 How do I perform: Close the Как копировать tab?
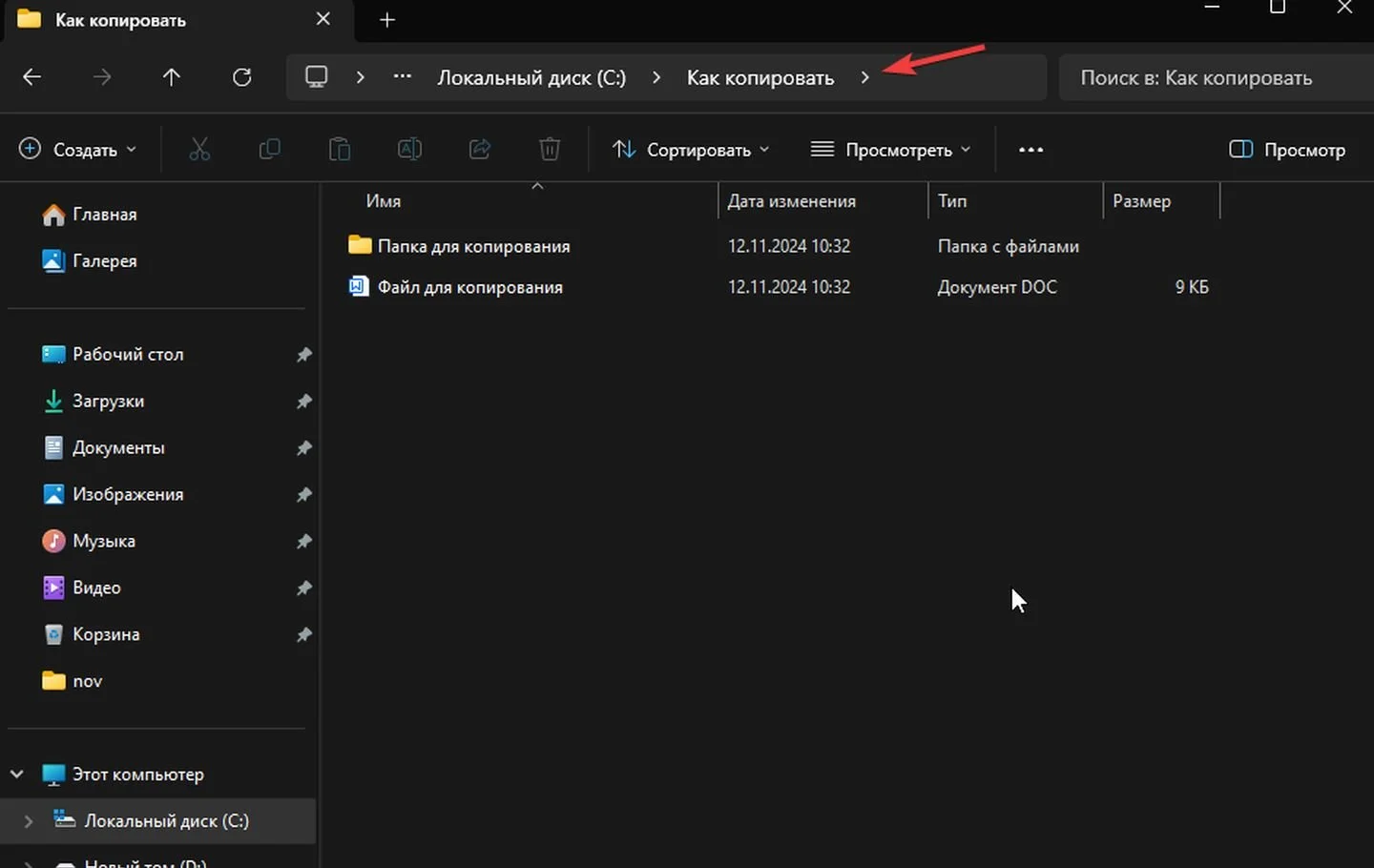tap(323, 19)
